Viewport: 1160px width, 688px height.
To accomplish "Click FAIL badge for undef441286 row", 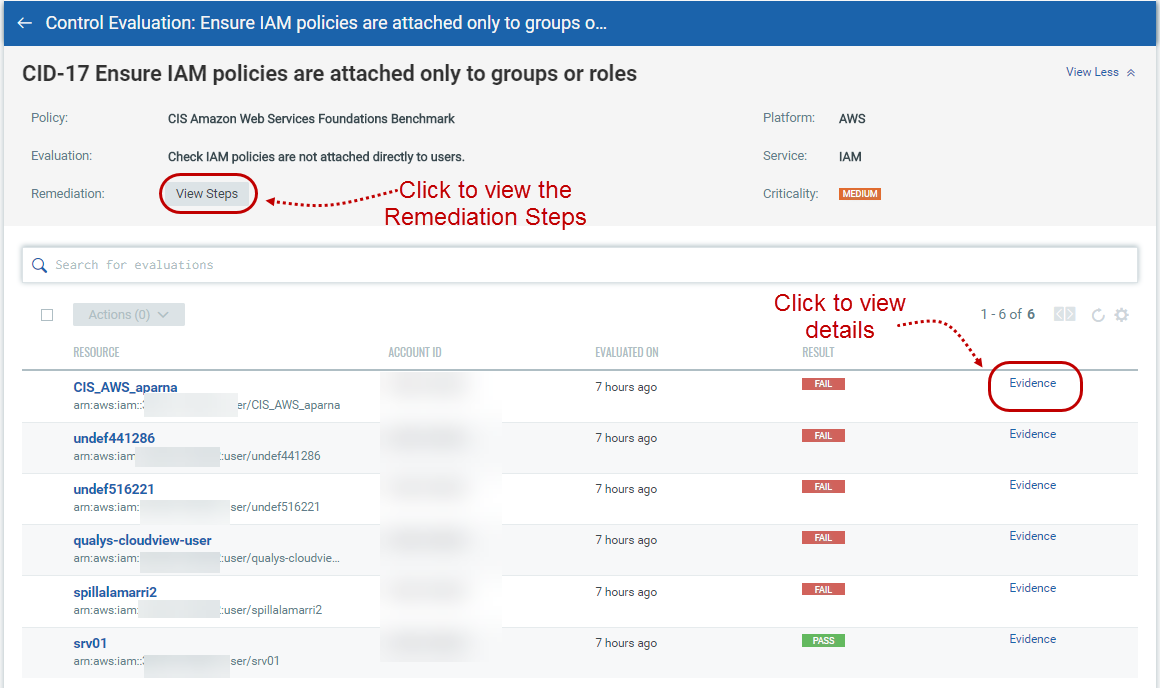I will (x=823, y=436).
